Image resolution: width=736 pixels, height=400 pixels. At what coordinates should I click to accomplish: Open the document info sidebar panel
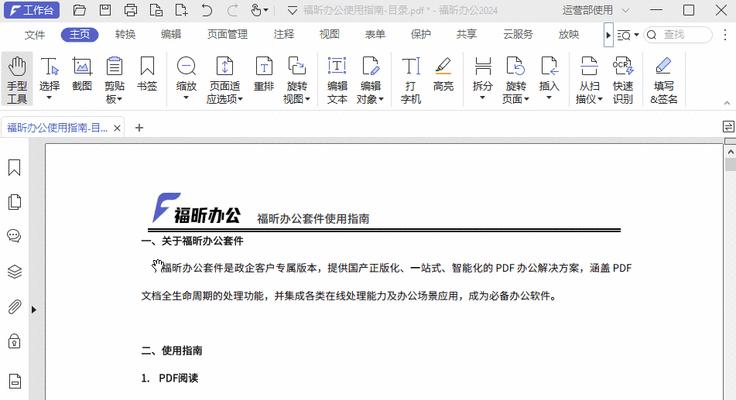(15, 381)
